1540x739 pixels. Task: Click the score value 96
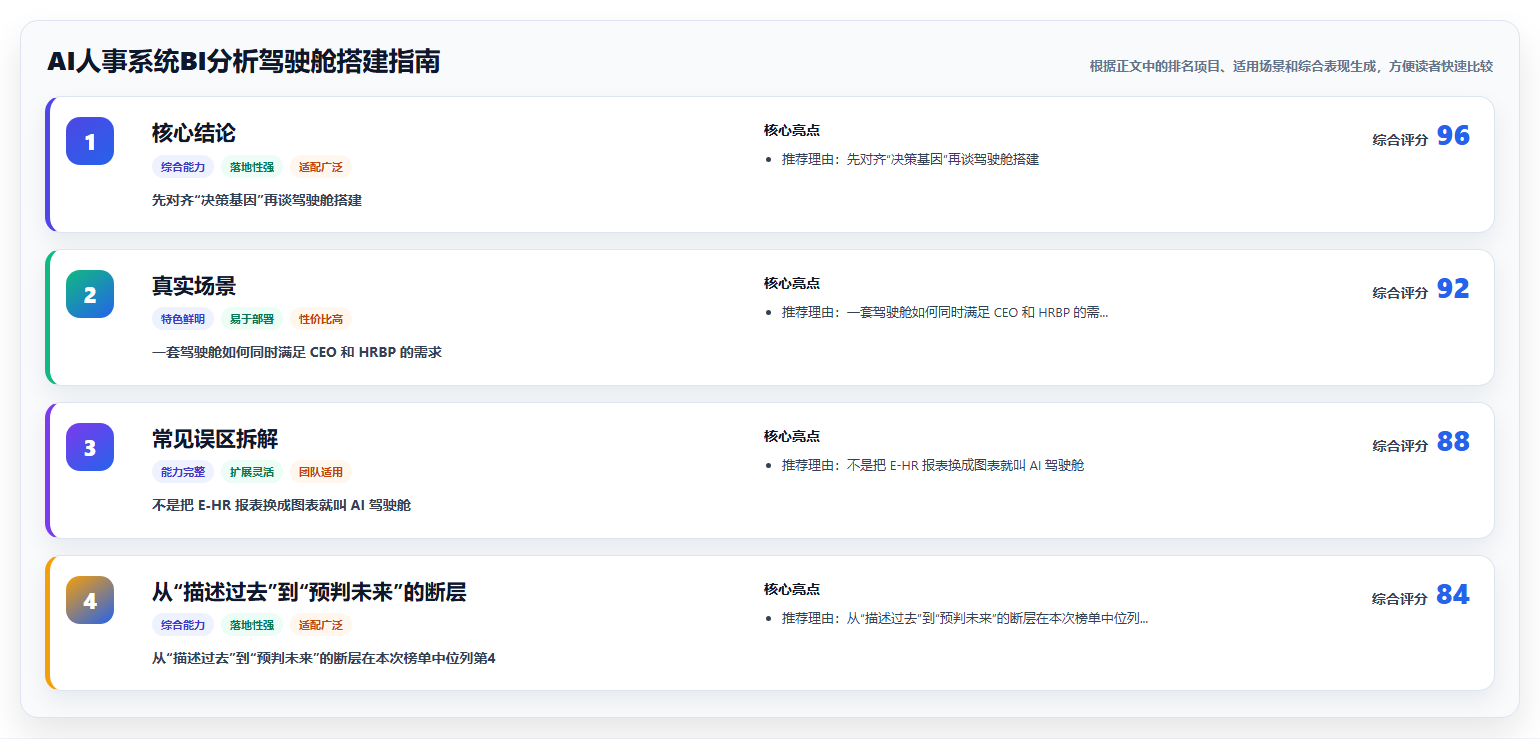click(1453, 136)
